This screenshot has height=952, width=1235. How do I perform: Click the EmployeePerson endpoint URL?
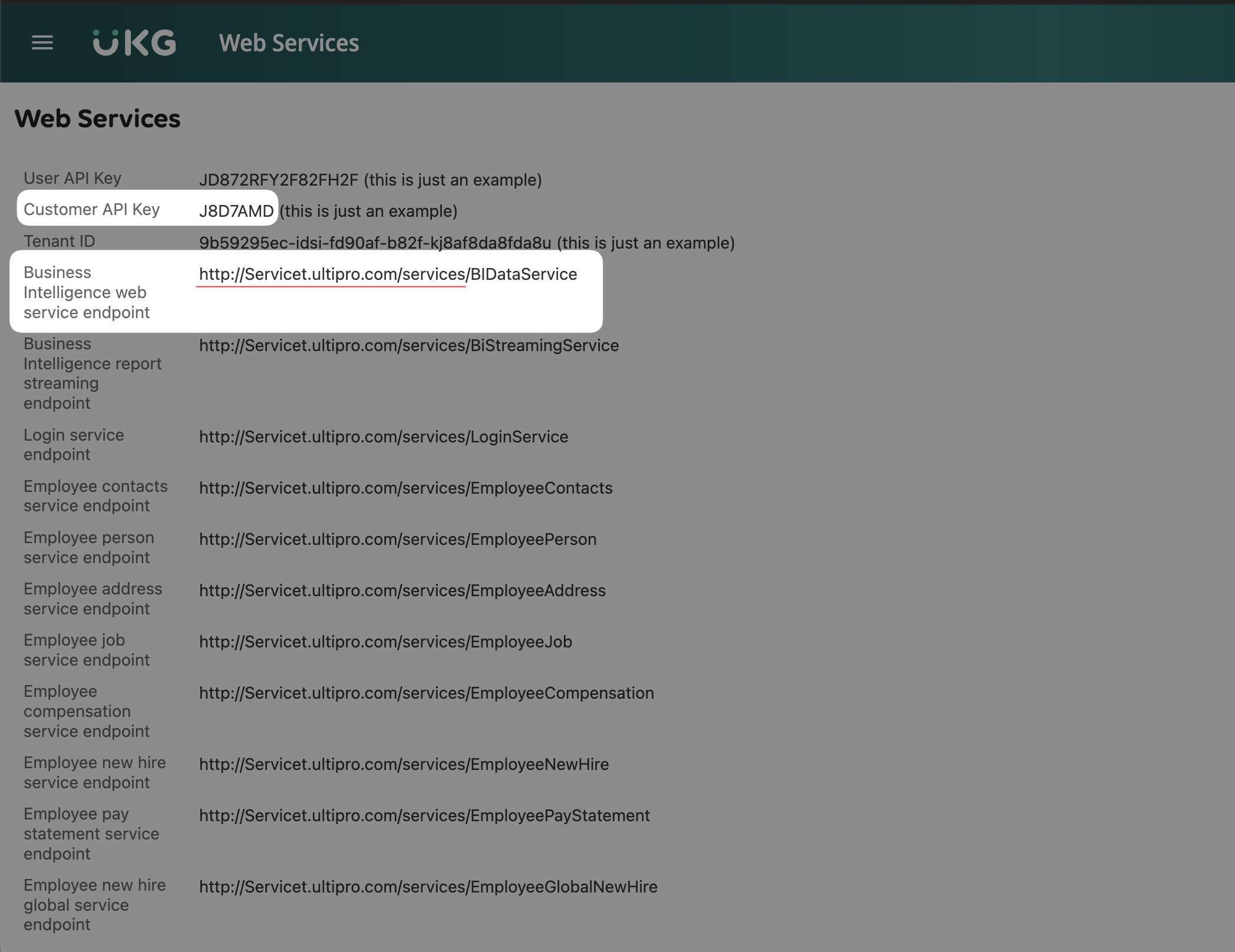pos(398,539)
